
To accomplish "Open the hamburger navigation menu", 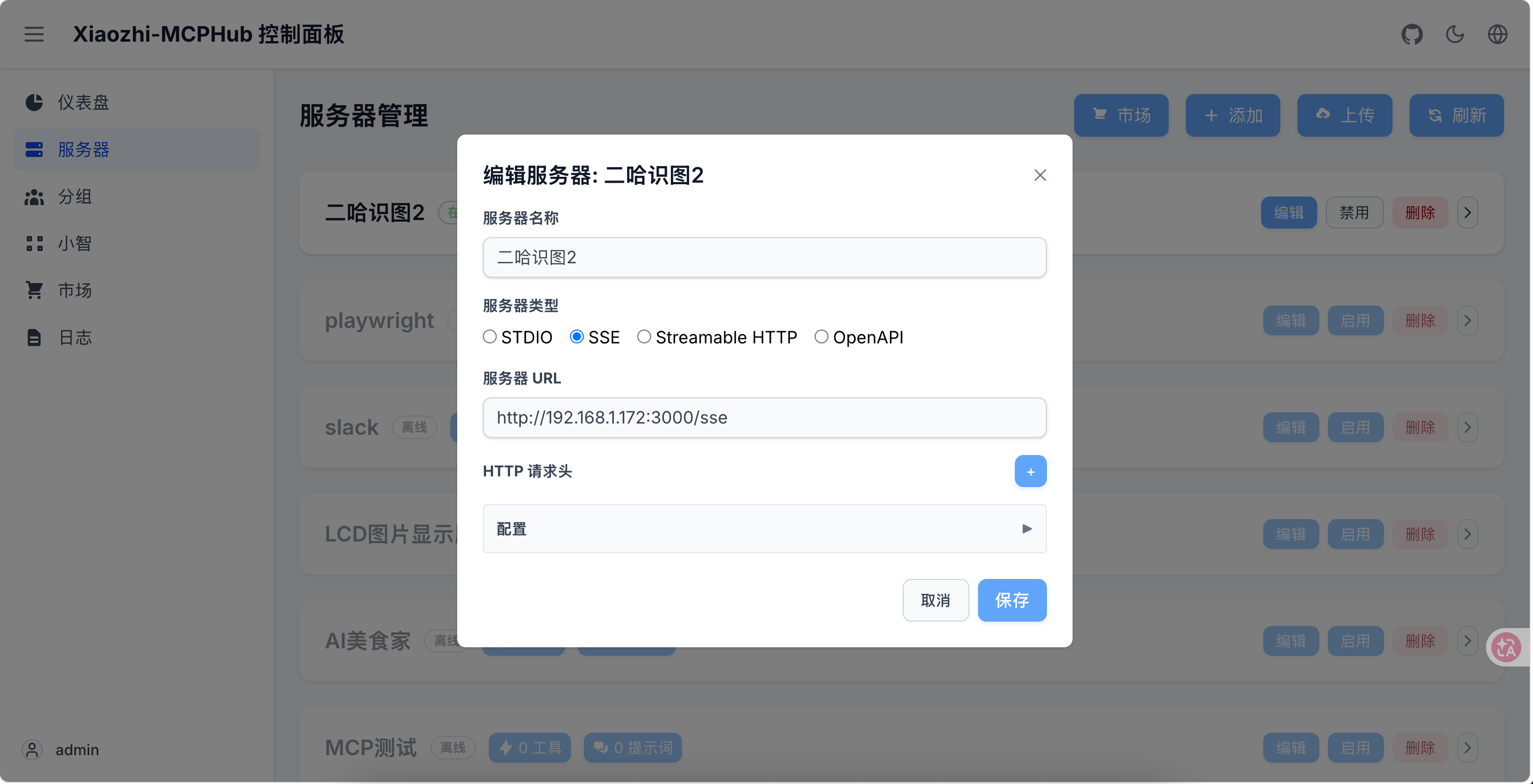I will pos(34,34).
